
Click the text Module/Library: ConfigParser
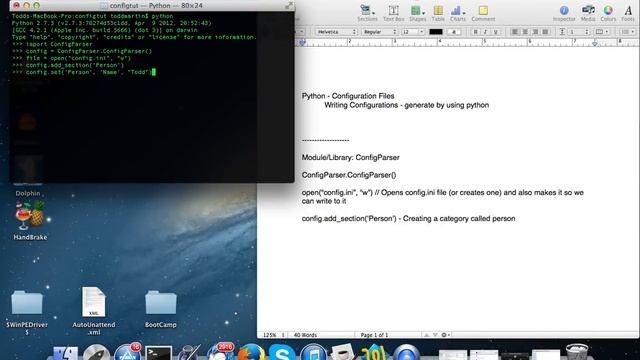[351, 158]
